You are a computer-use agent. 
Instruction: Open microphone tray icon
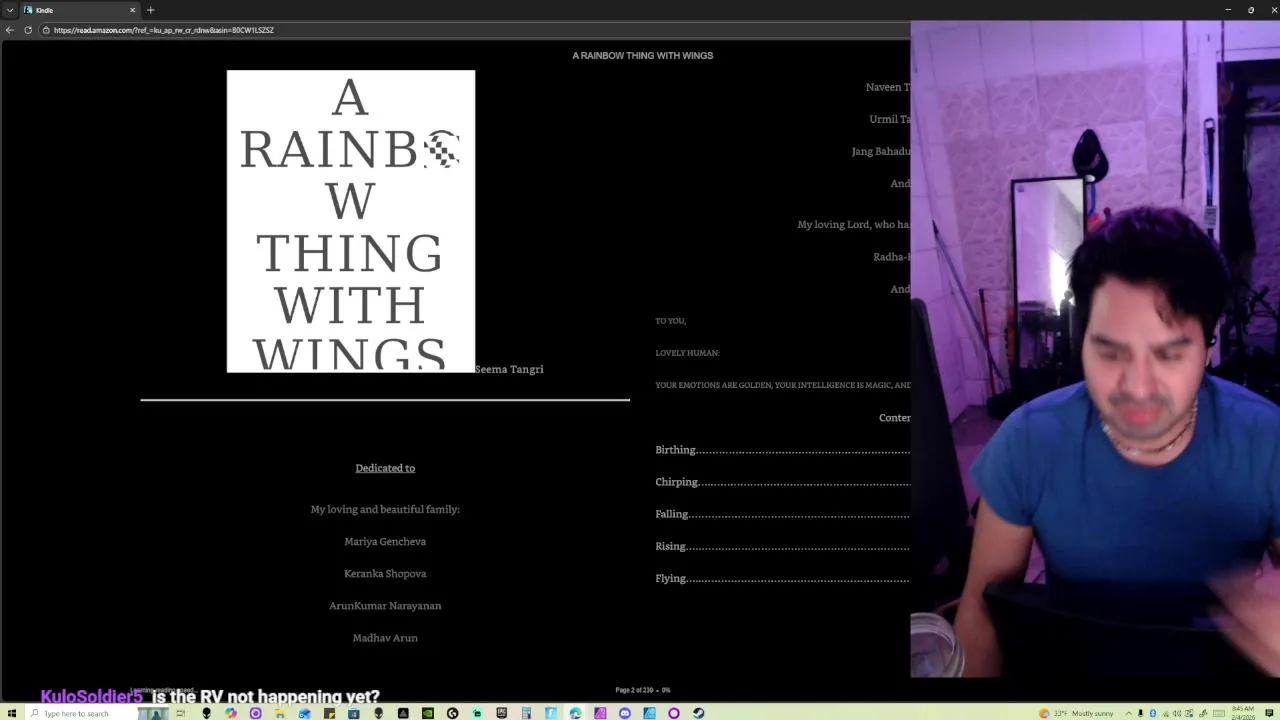coord(1141,713)
